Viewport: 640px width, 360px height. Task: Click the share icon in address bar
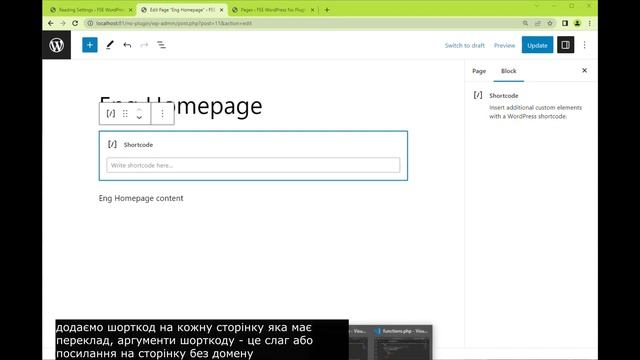click(x=538, y=23)
